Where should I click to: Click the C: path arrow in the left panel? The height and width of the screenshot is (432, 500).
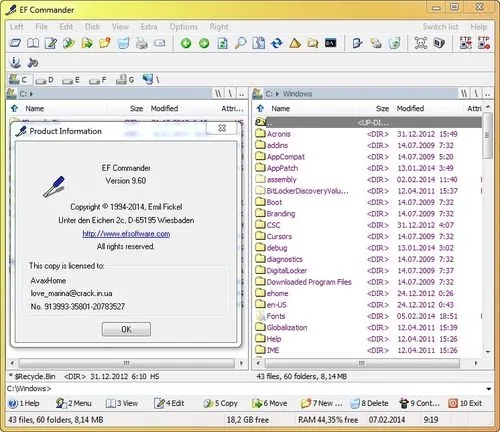[31, 94]
